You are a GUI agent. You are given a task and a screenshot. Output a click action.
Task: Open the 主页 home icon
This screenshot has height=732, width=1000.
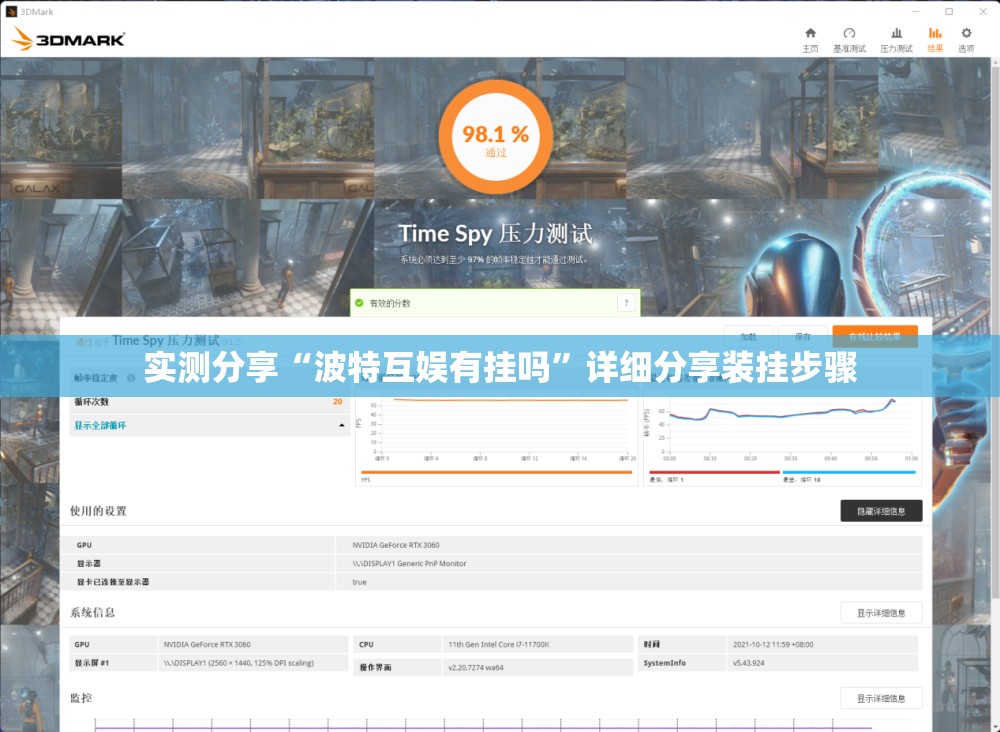810,33
